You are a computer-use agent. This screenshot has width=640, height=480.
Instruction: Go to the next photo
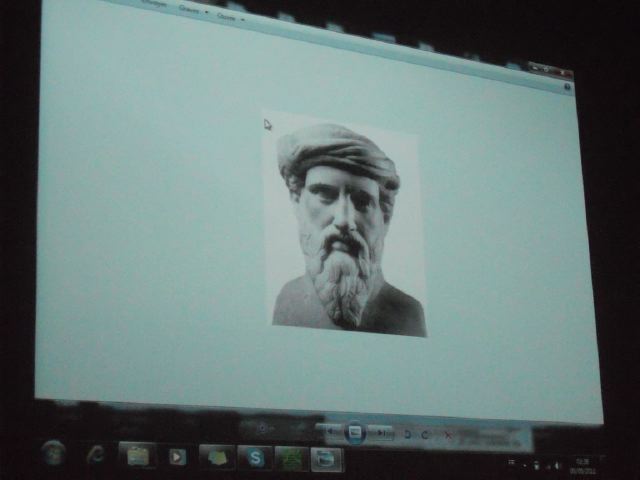[x=380, y=433]
